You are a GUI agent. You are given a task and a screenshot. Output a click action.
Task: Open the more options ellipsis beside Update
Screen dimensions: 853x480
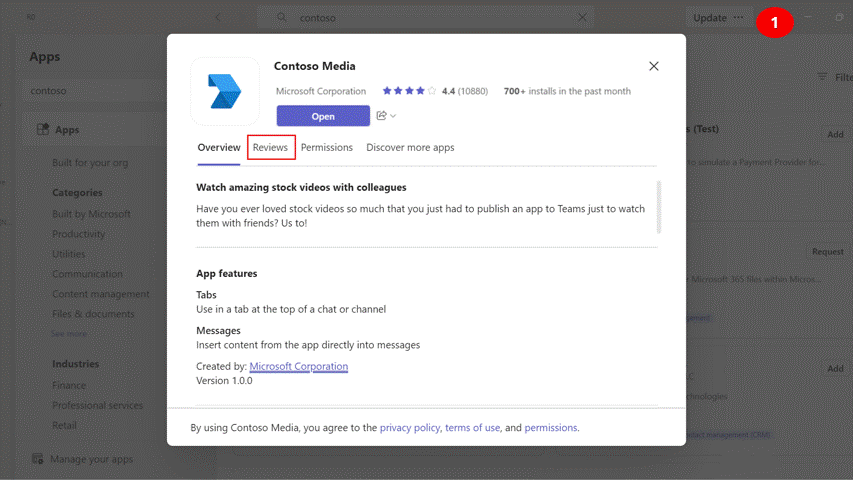(738, 17)
